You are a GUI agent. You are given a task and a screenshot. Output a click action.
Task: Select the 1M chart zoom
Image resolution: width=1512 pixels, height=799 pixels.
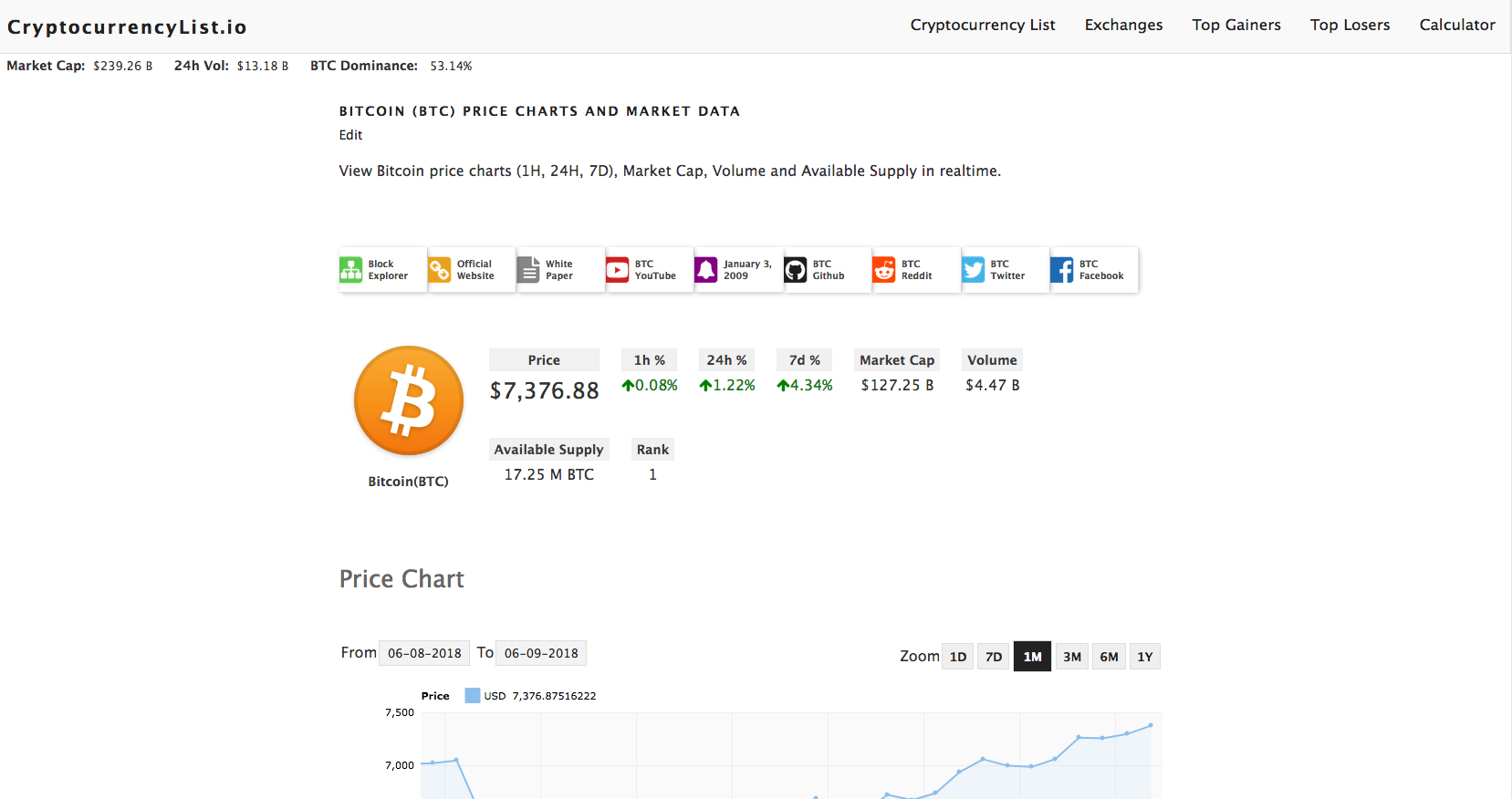pyautogui.click(x=1032, y=657)
